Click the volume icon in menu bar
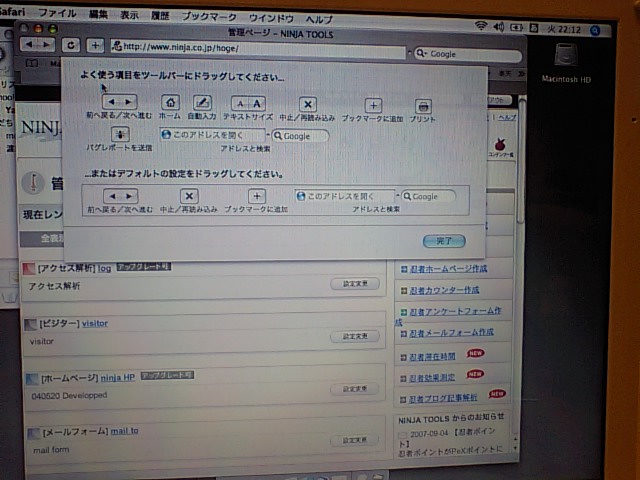 click(499, 27)
